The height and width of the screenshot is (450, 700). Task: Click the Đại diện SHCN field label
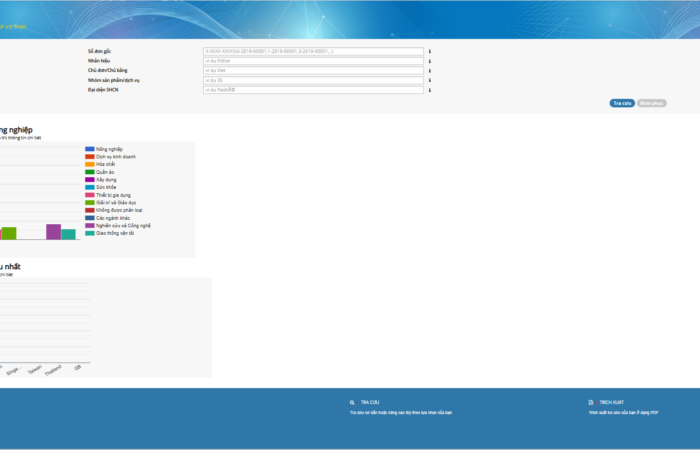(103, 90)
